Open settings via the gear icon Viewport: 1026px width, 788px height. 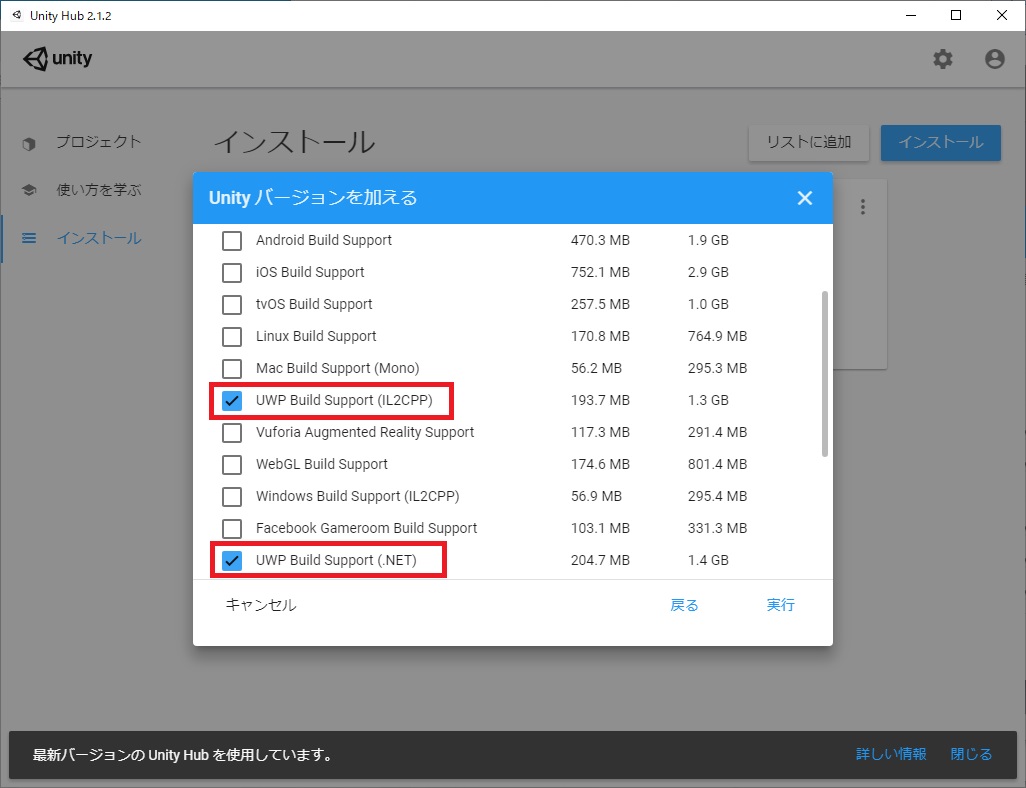point(942,59)
